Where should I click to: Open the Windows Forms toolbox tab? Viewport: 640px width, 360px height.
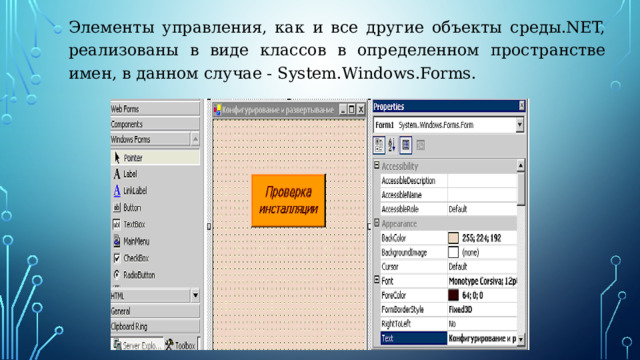(x=150, y=140)
